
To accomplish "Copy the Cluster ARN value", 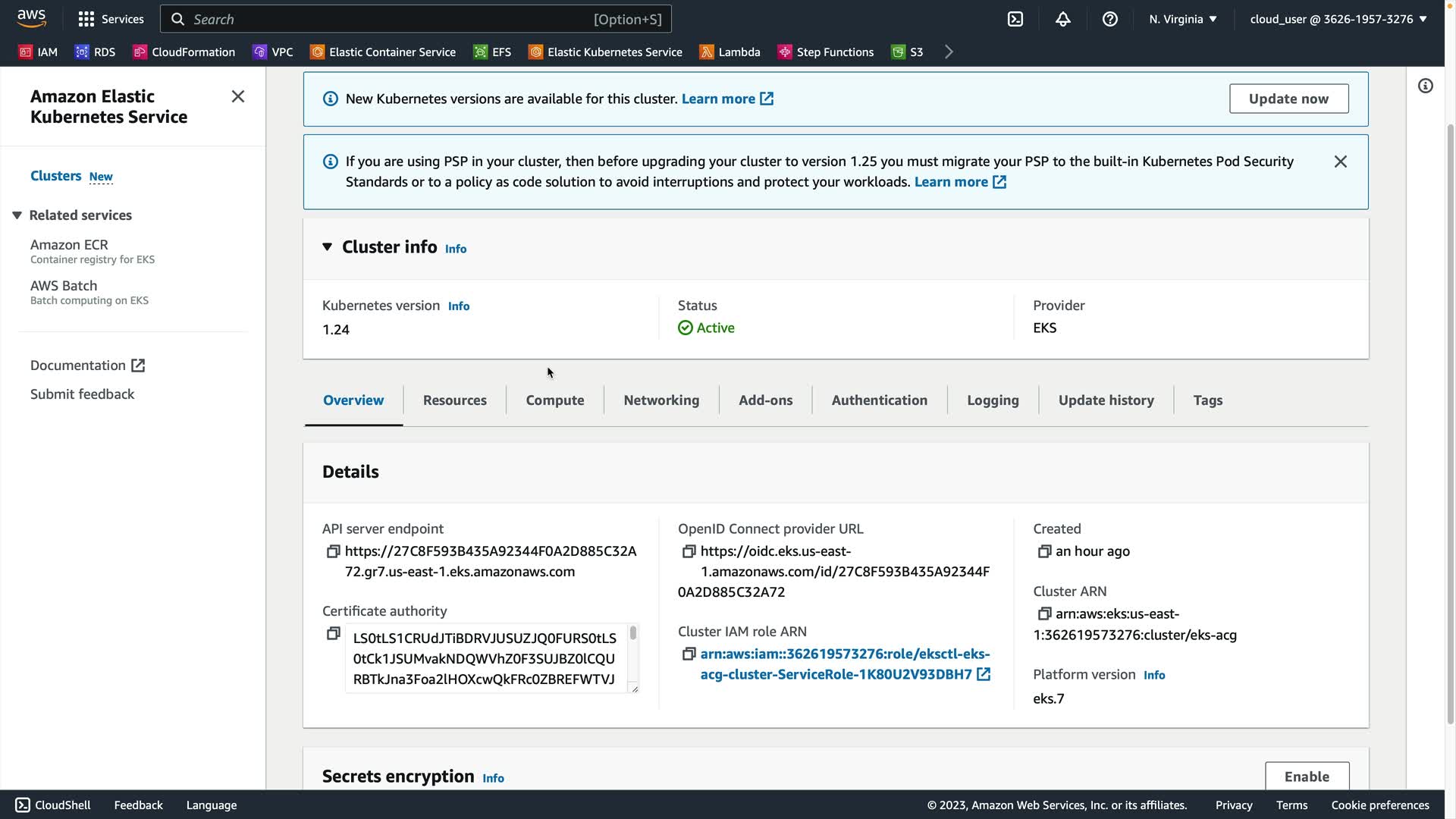I will pos(1044,613).
